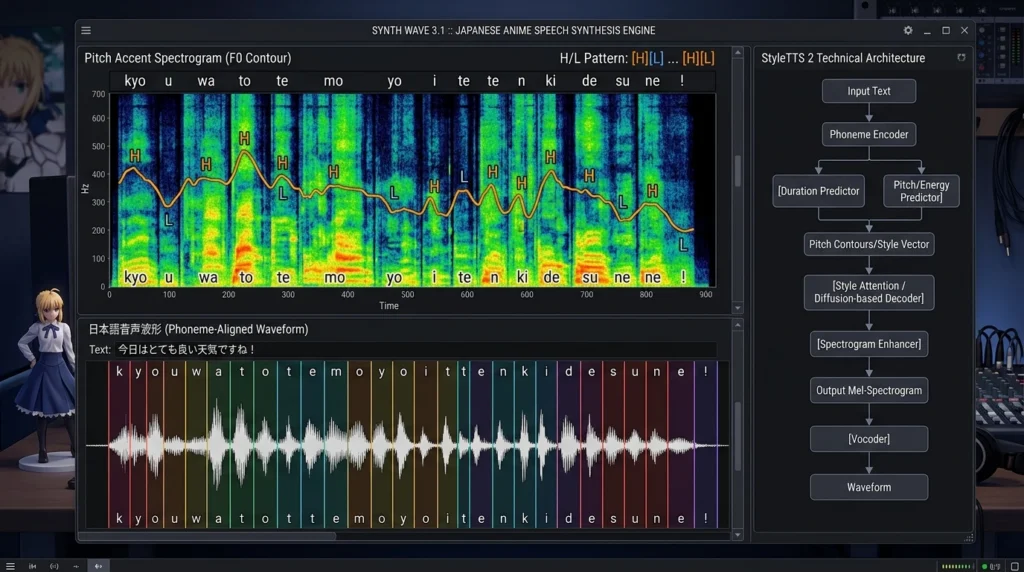This screenshot has height=572, width=1024.
Task: Click the speaker broadcast icon in bottom taskbar
Action: (x=54, y=566)
